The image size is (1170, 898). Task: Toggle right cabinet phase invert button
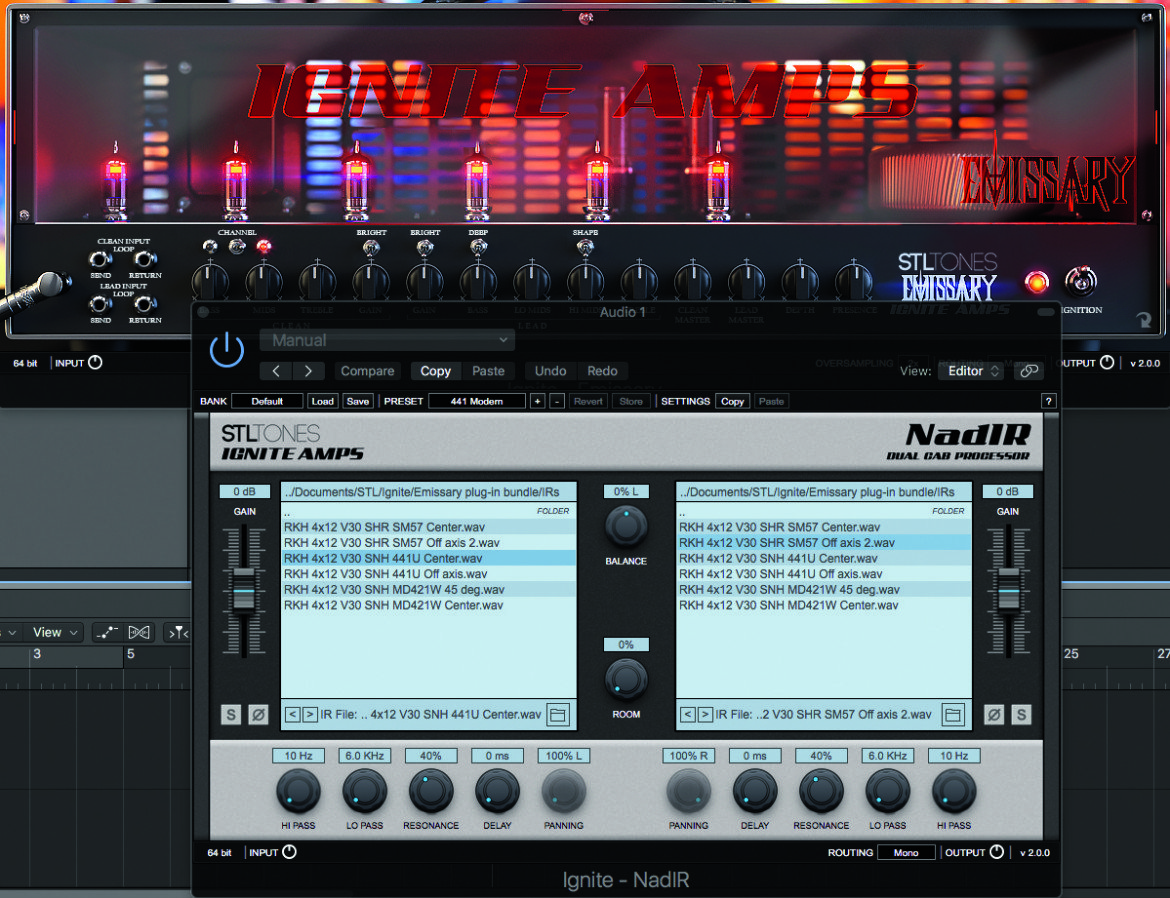point(994,714)
